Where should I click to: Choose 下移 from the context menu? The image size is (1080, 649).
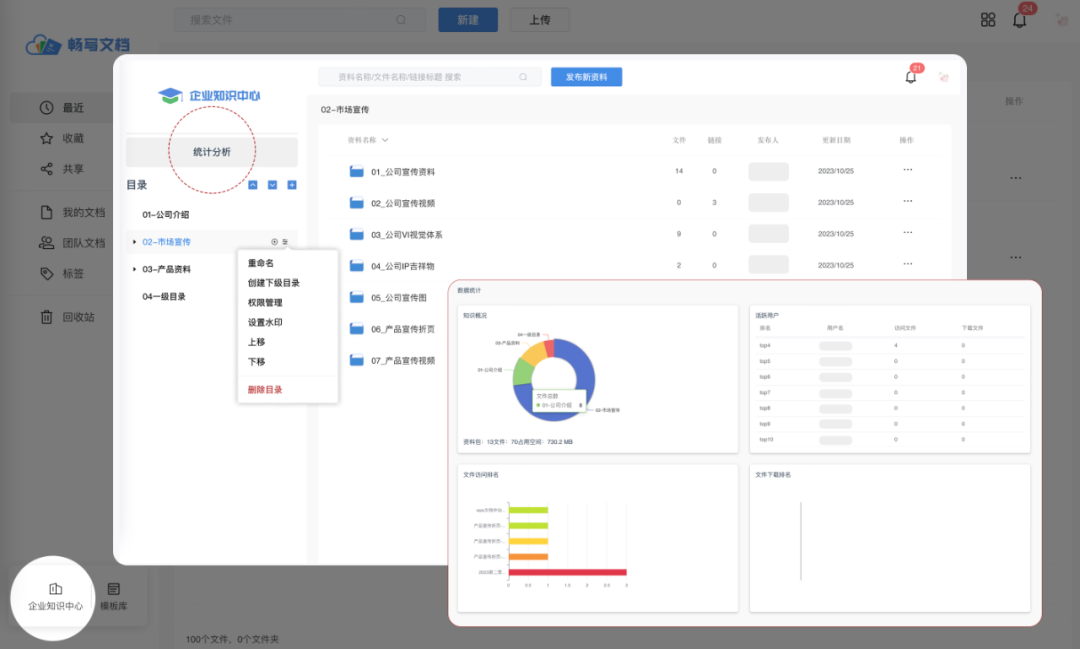click(256, 362)
